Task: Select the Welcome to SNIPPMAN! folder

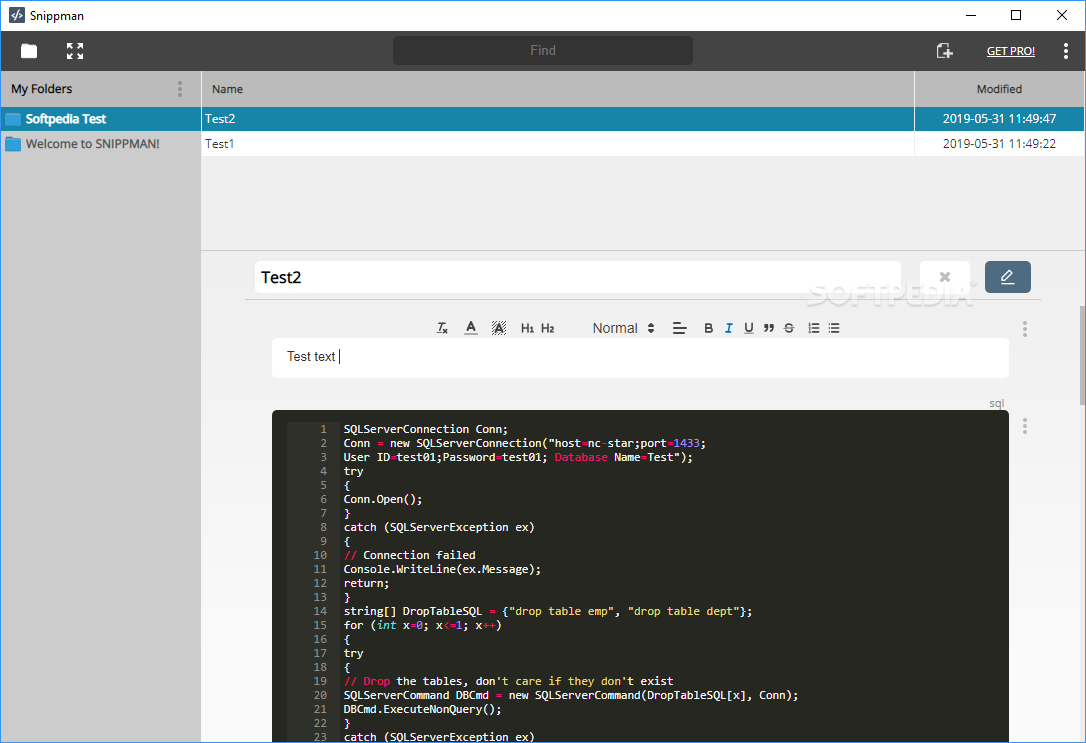Action: pyautogui.click(x=100, y=143)
